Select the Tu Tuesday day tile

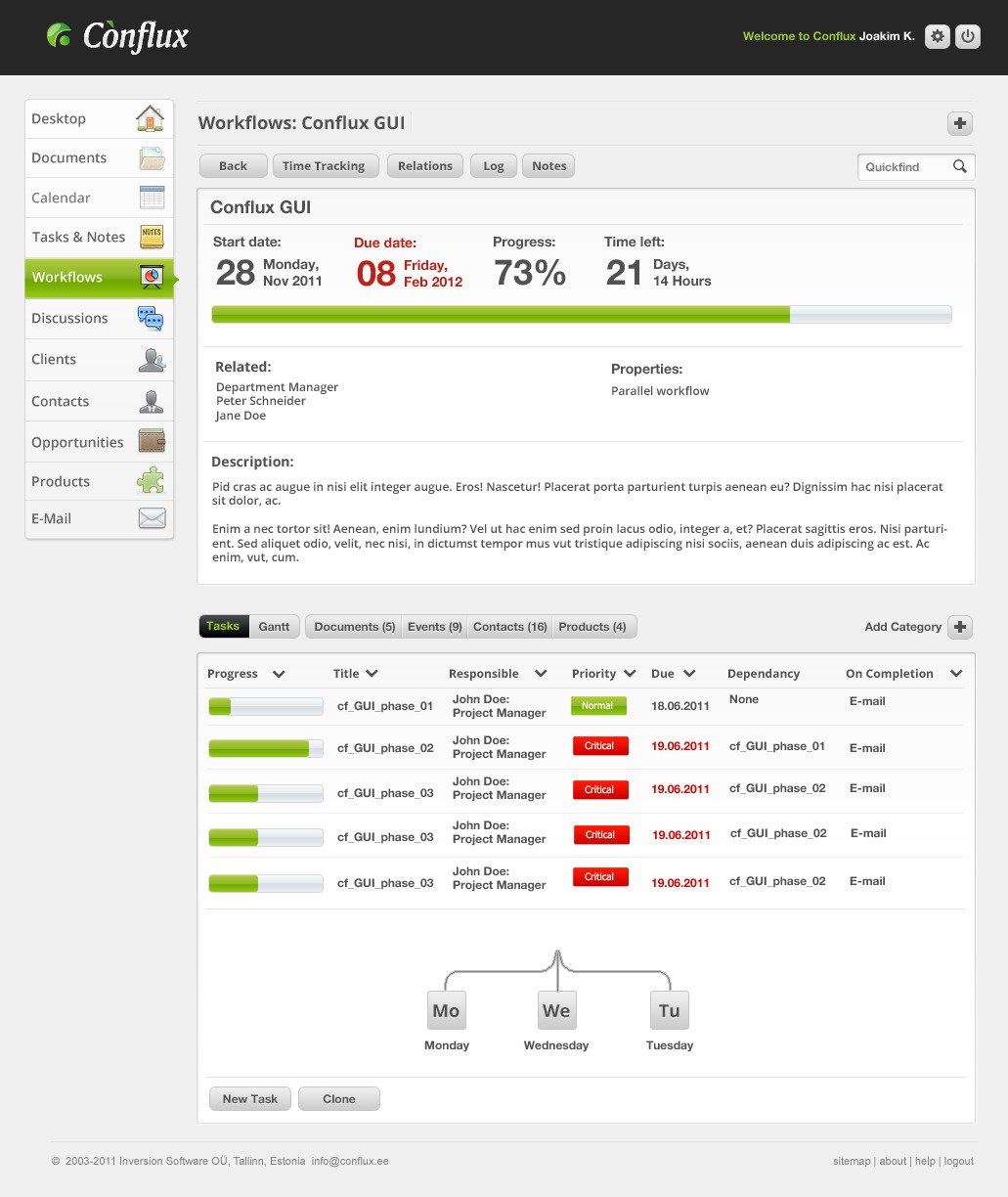[x=669, y=1010]
